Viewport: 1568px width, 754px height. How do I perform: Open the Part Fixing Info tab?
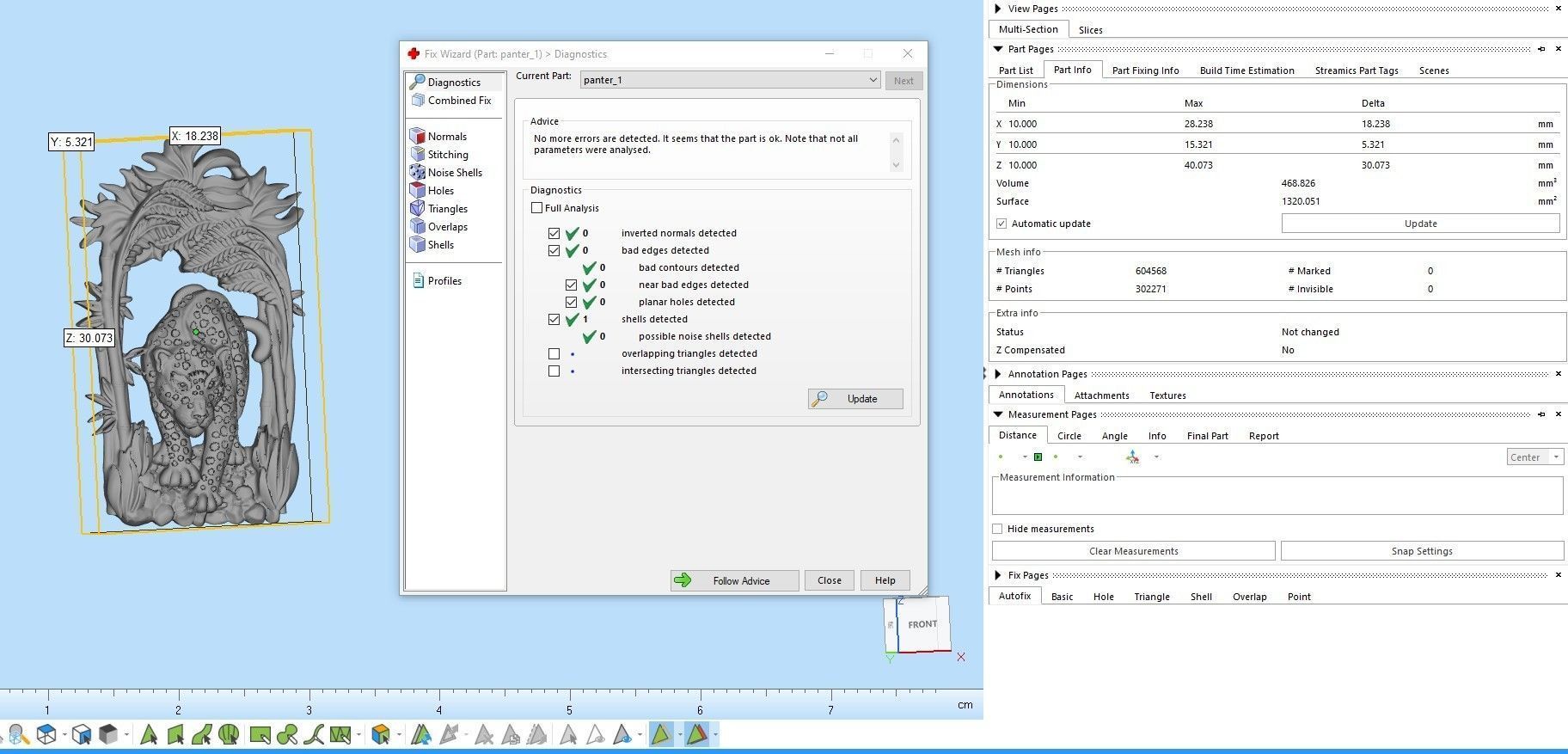click(1145, 70)
